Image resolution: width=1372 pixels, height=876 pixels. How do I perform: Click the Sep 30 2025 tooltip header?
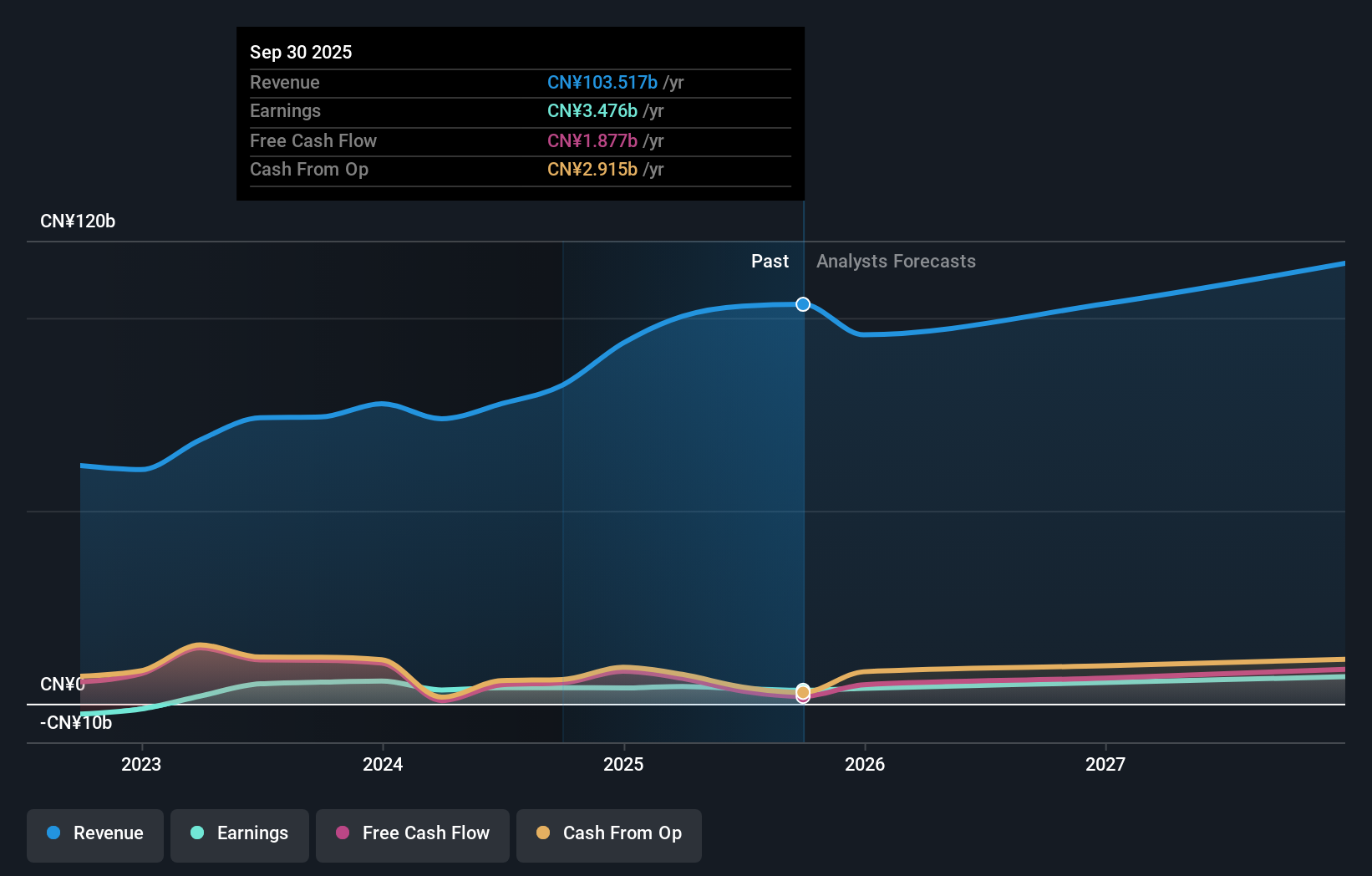(301, 52)
